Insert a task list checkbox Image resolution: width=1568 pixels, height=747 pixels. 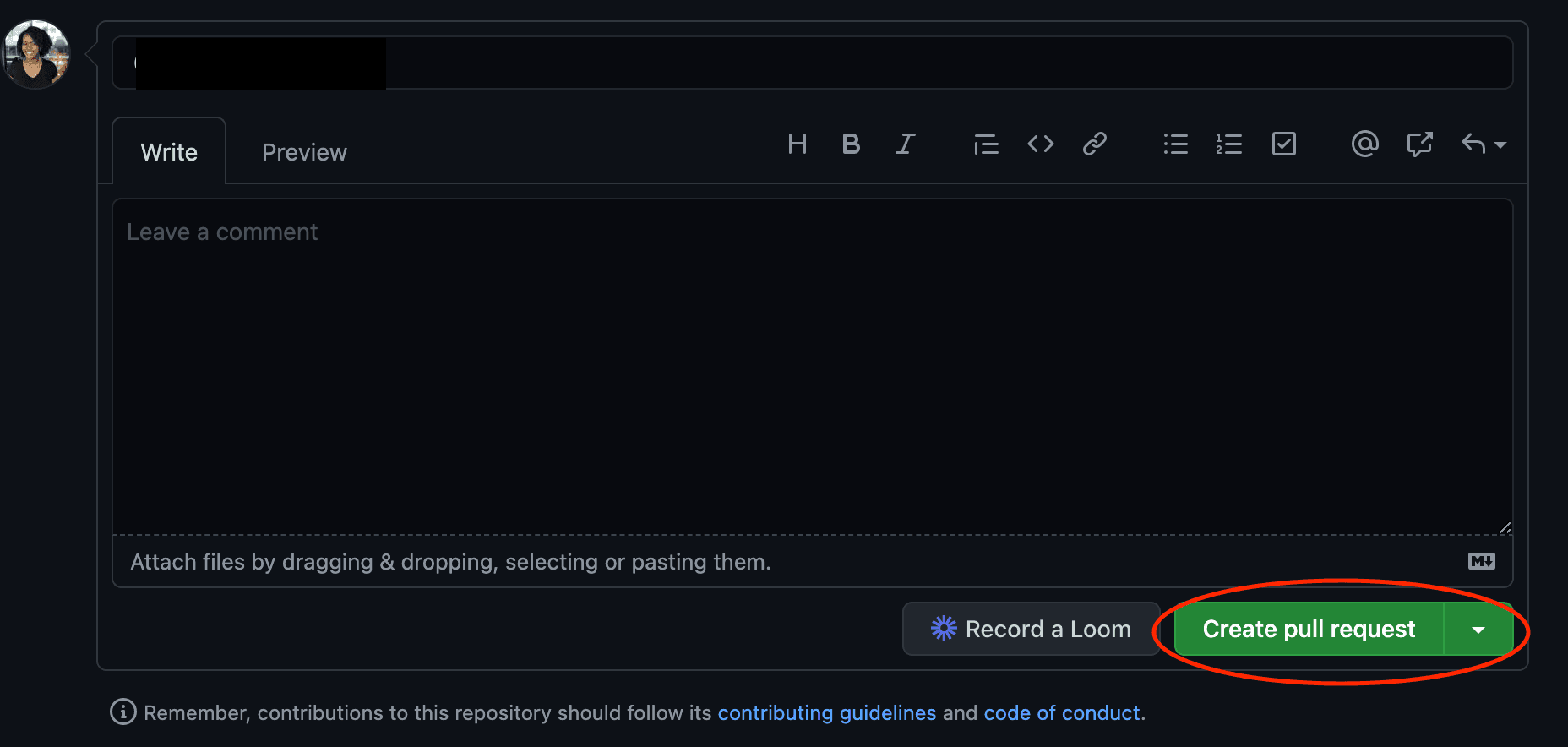click(x=1284, y=144)
